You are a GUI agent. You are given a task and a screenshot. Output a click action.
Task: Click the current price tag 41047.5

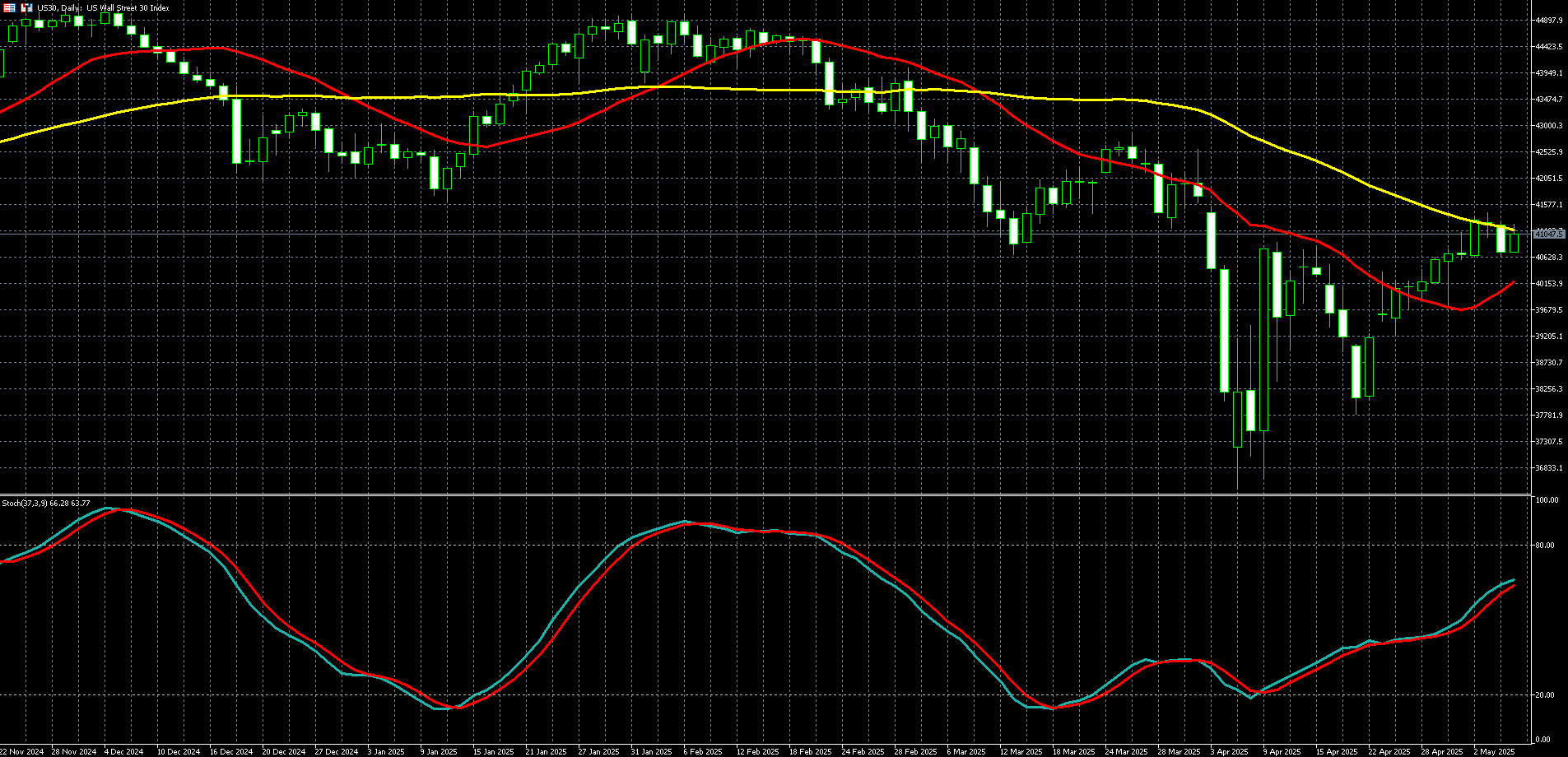pyautogui.click(x=1548, y=234)
